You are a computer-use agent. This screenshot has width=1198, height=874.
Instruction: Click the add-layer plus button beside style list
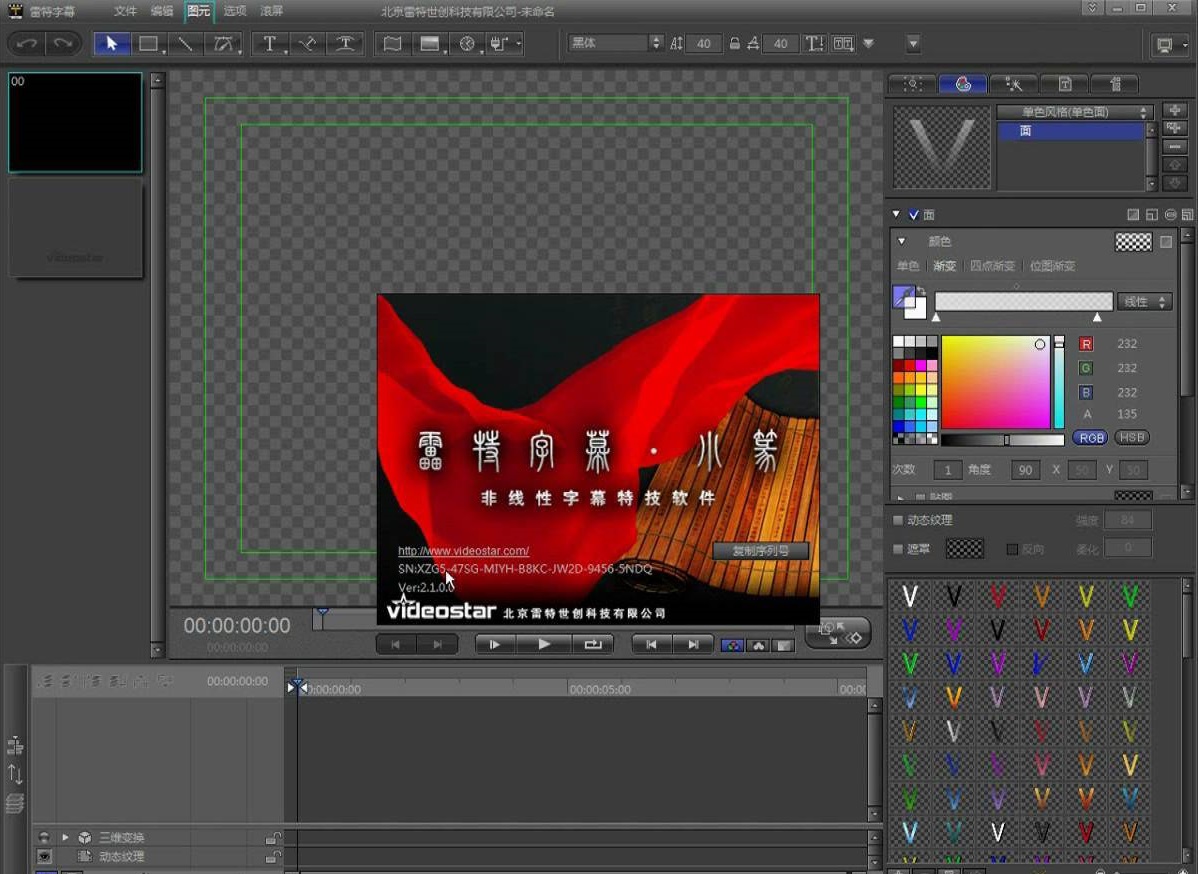point(1175,110)
